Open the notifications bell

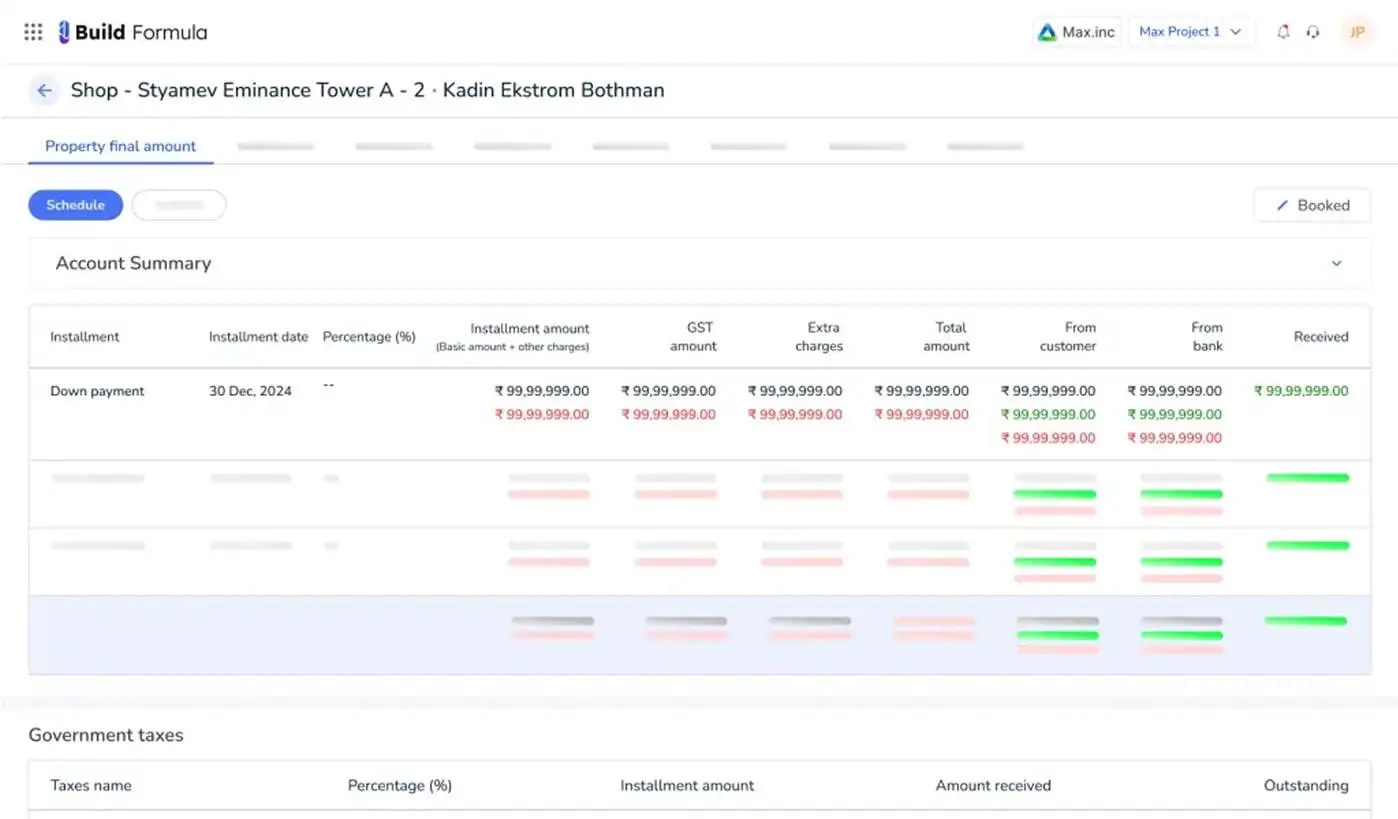(x=1283, y=32)
